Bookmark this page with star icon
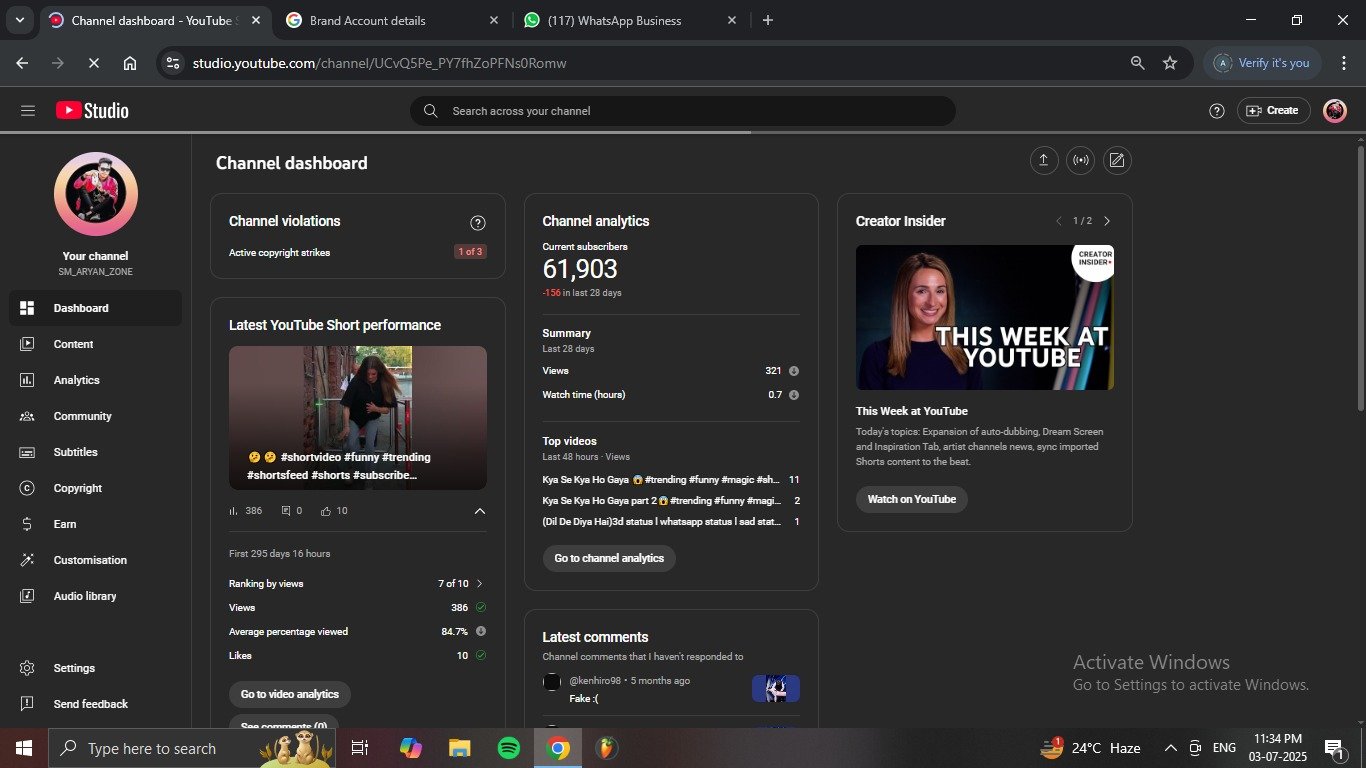This screenshot has width=1366, height=768. 1170,63
